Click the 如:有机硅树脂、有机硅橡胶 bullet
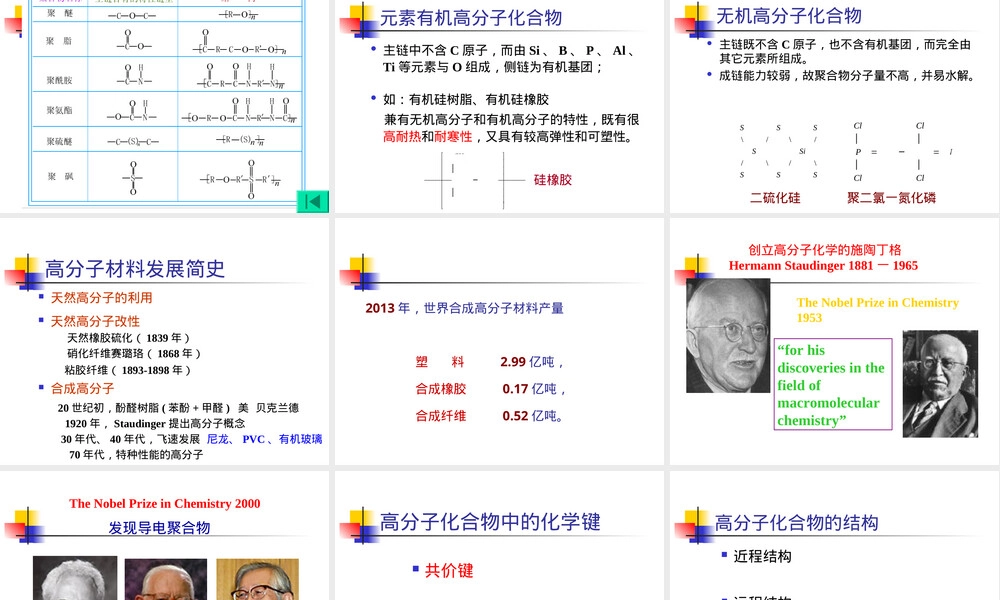Viewport: 1000px width, 600px height. tap(466, 99)
